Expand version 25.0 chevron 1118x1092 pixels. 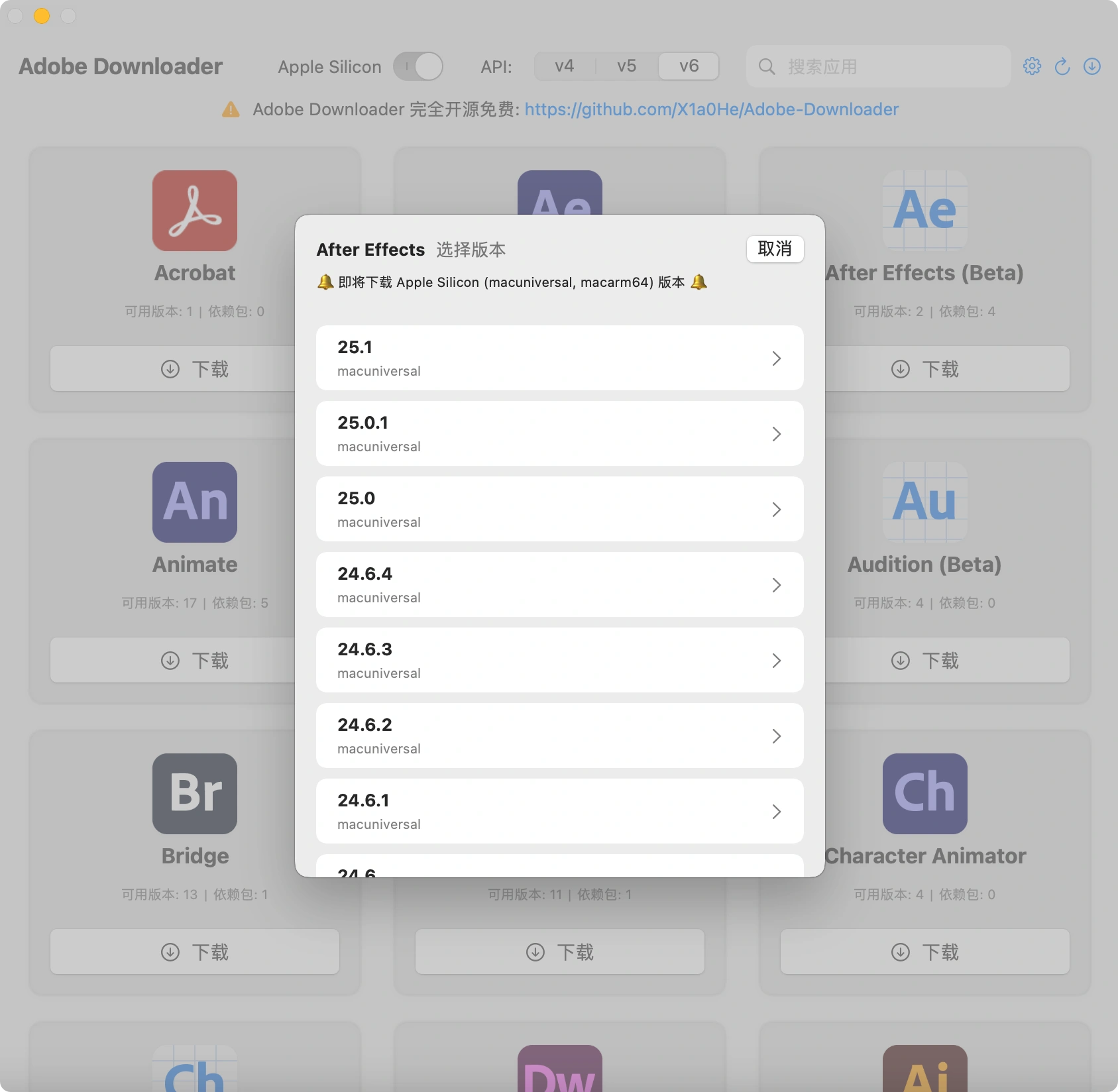point(777,510)
